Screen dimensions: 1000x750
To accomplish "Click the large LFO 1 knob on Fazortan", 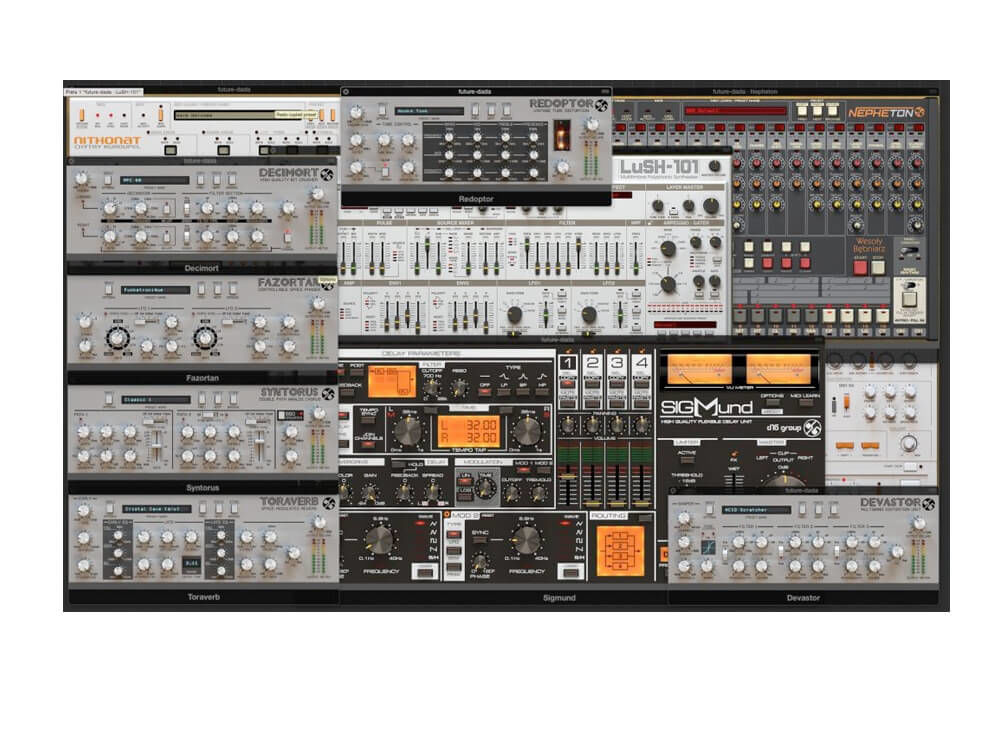I will (117, 337).
